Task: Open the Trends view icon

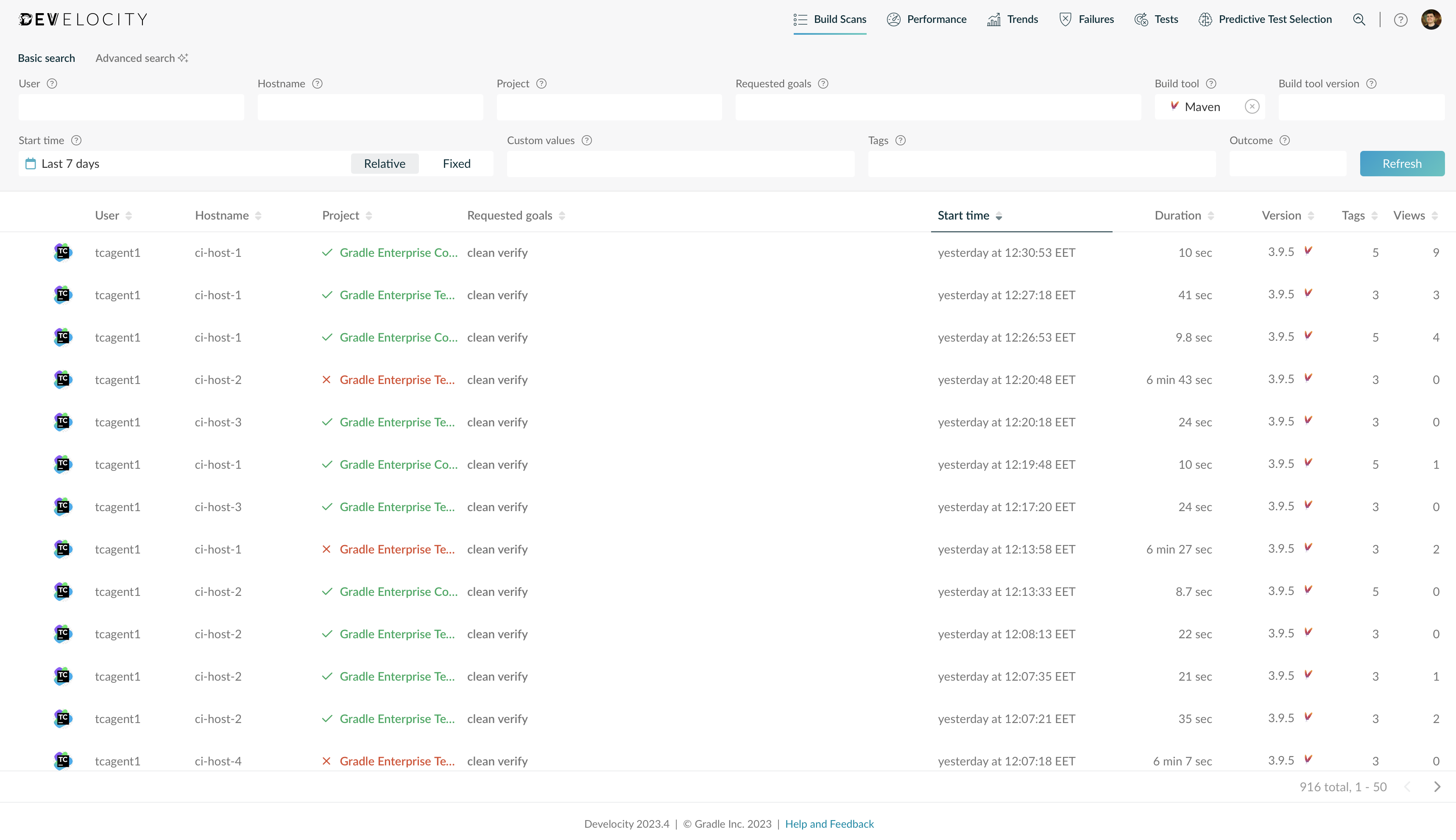Action: coord(994,19)
